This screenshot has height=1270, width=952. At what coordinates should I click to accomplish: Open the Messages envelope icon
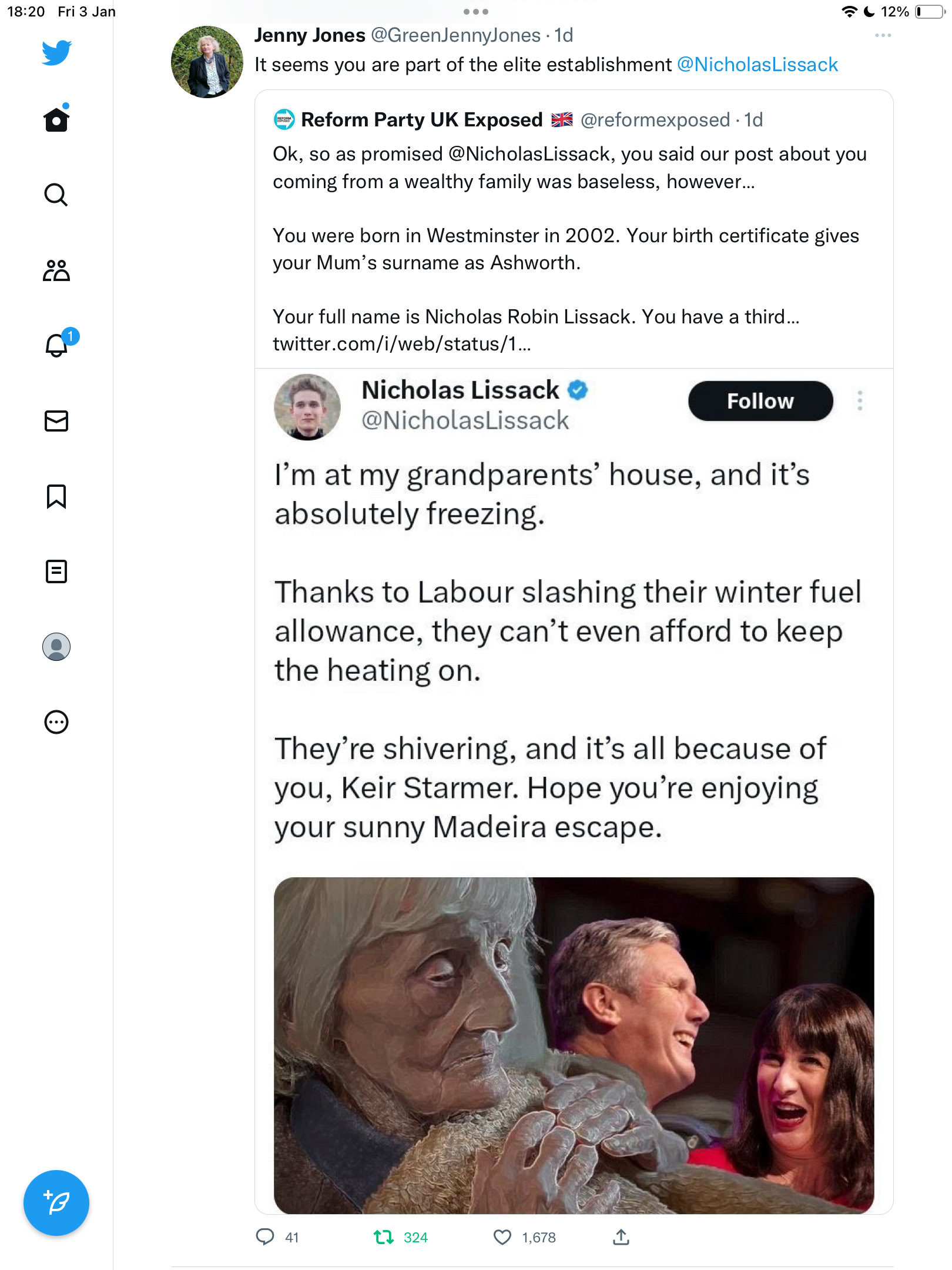click(x=56, y=421)
